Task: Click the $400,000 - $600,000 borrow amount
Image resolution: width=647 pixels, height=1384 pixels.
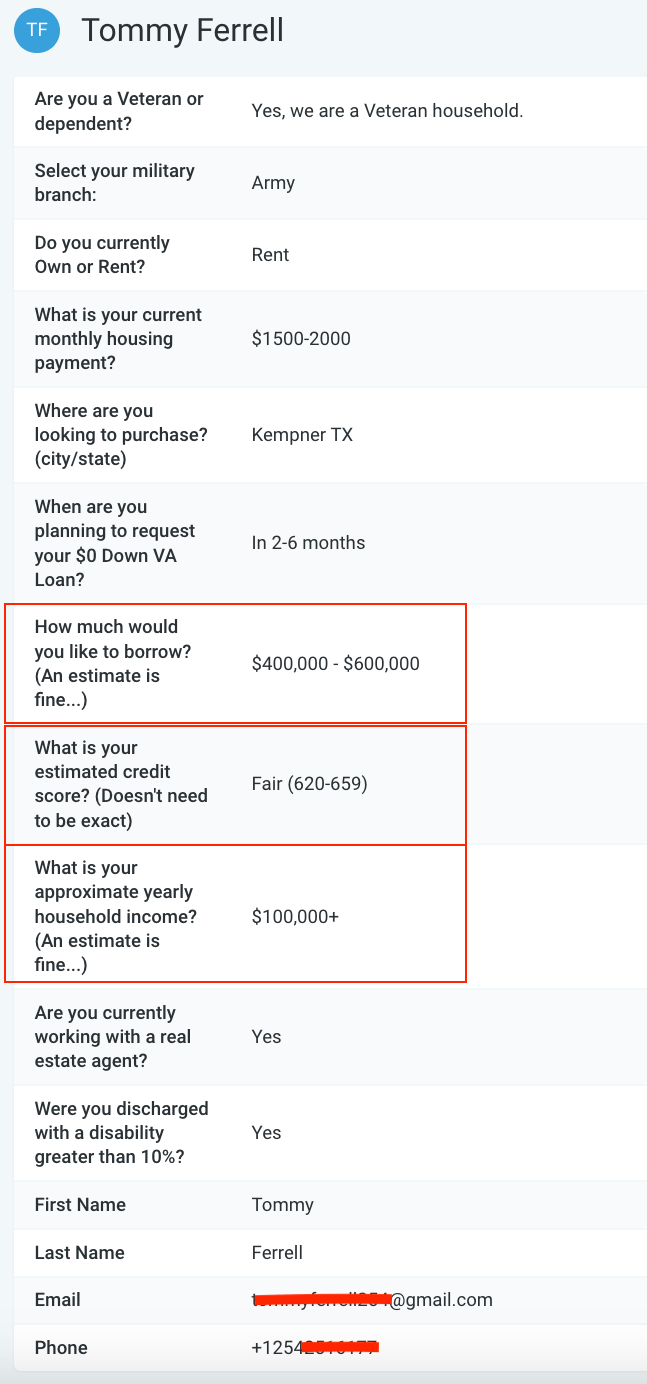Action: tap(336, 664)
